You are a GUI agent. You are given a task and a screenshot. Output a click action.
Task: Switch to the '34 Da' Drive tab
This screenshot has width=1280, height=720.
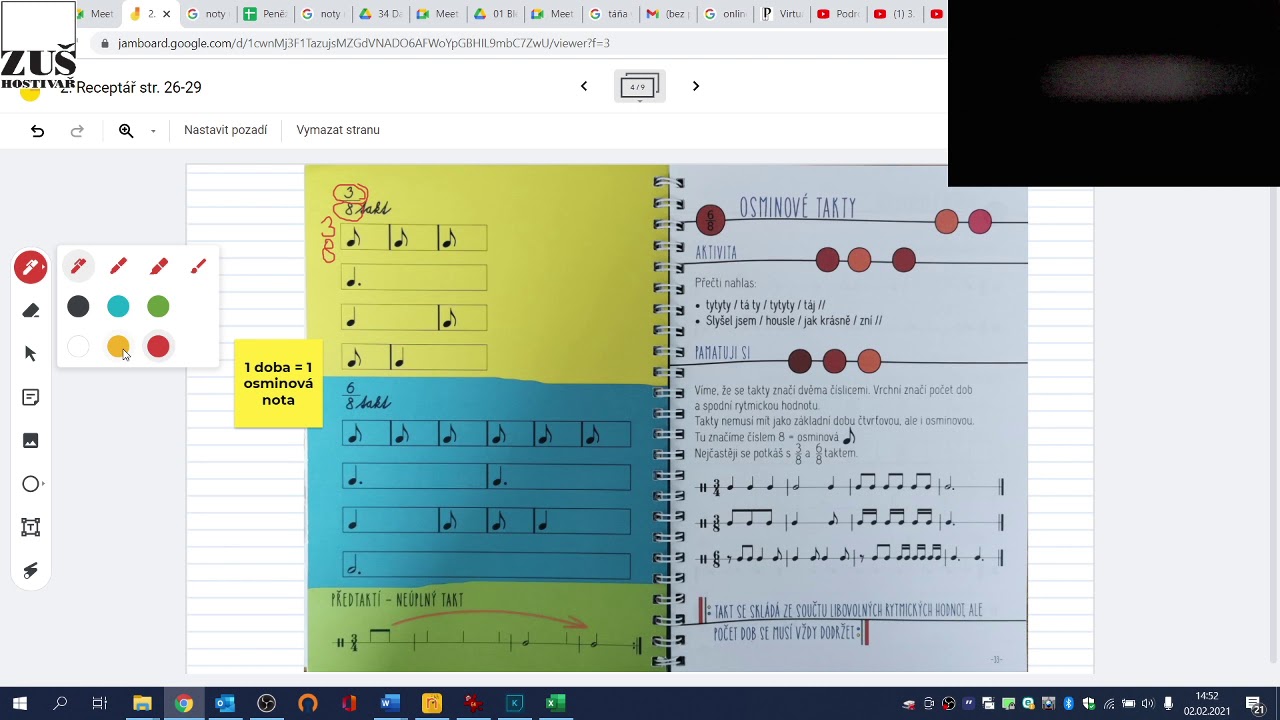pos(381,14)
